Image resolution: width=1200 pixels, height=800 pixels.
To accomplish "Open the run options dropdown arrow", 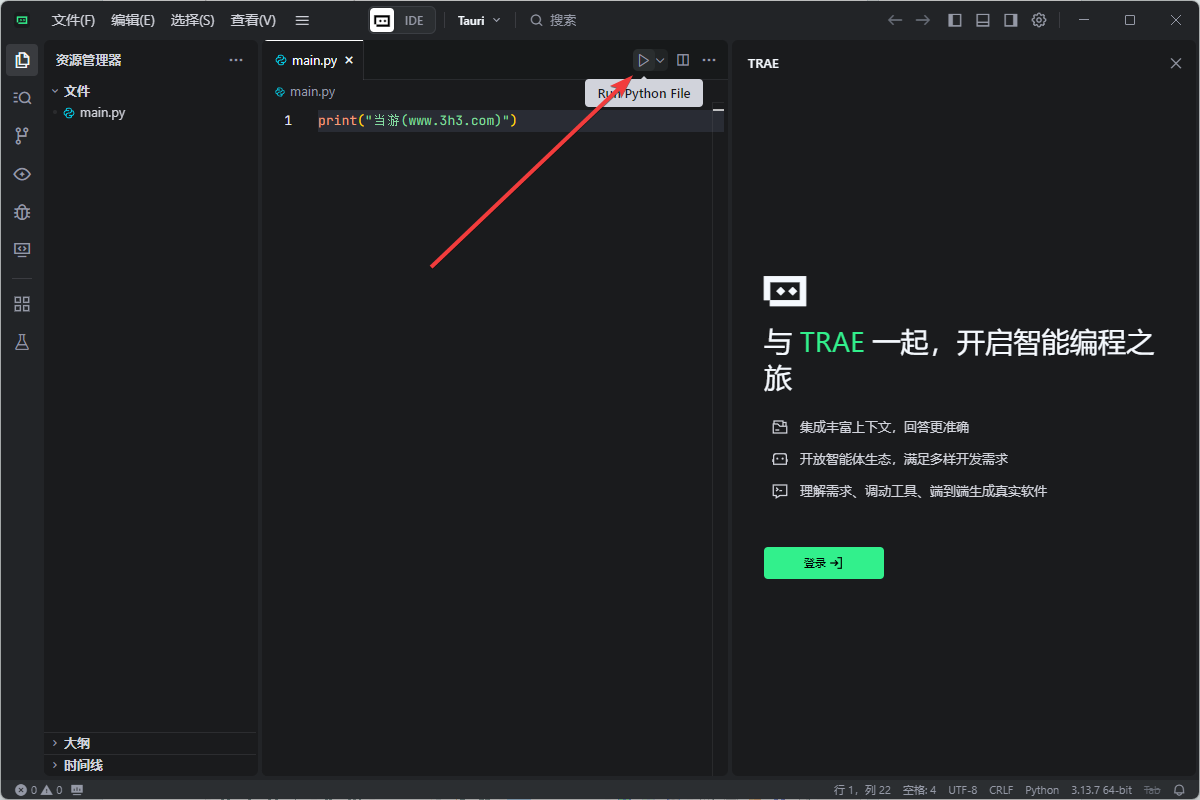I will click(x=660, y=60).
